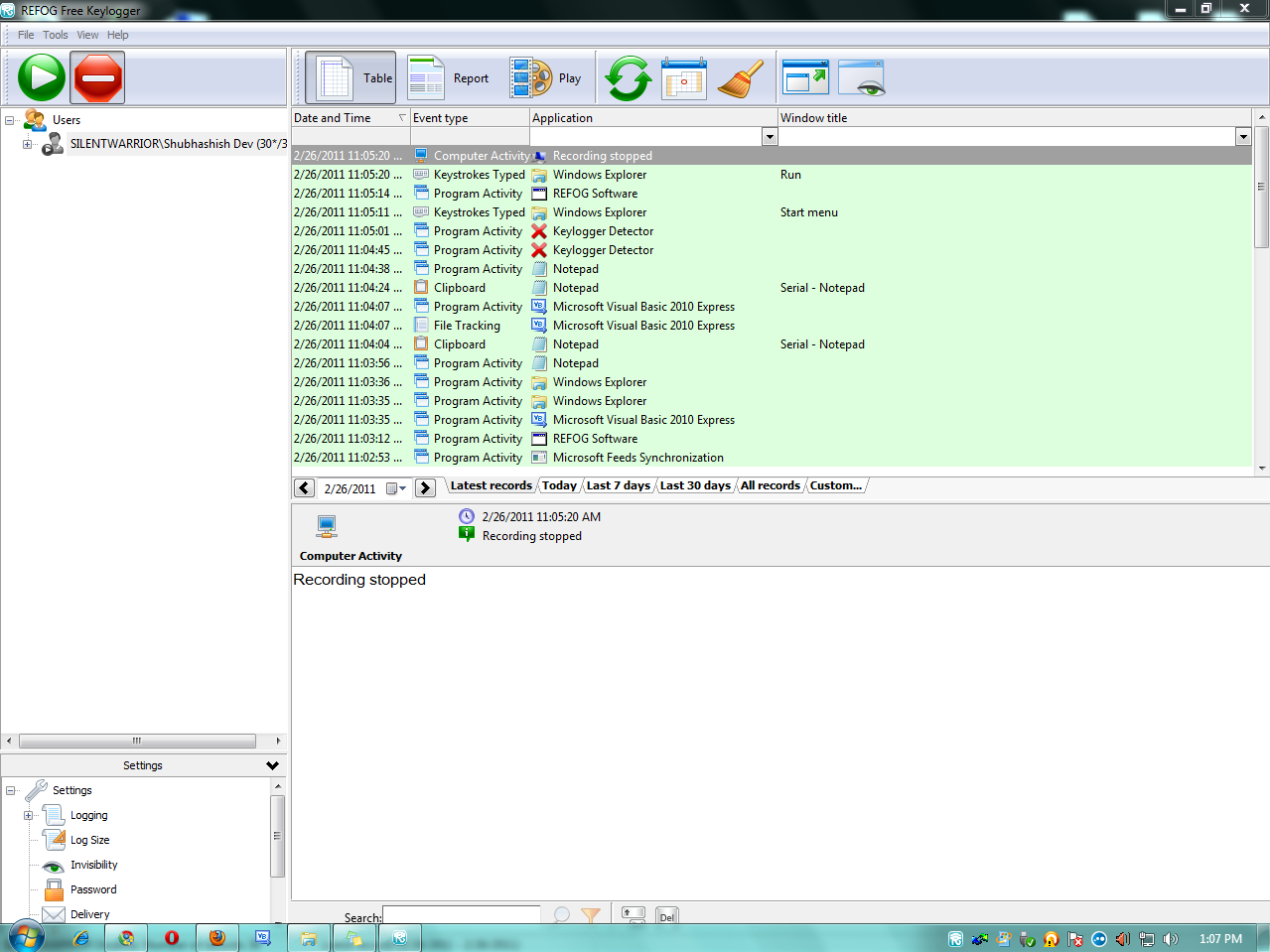Select the Keystrokes Typed row with Start menu title
This screenshot has height=952, width=1270.
[773, 212]
